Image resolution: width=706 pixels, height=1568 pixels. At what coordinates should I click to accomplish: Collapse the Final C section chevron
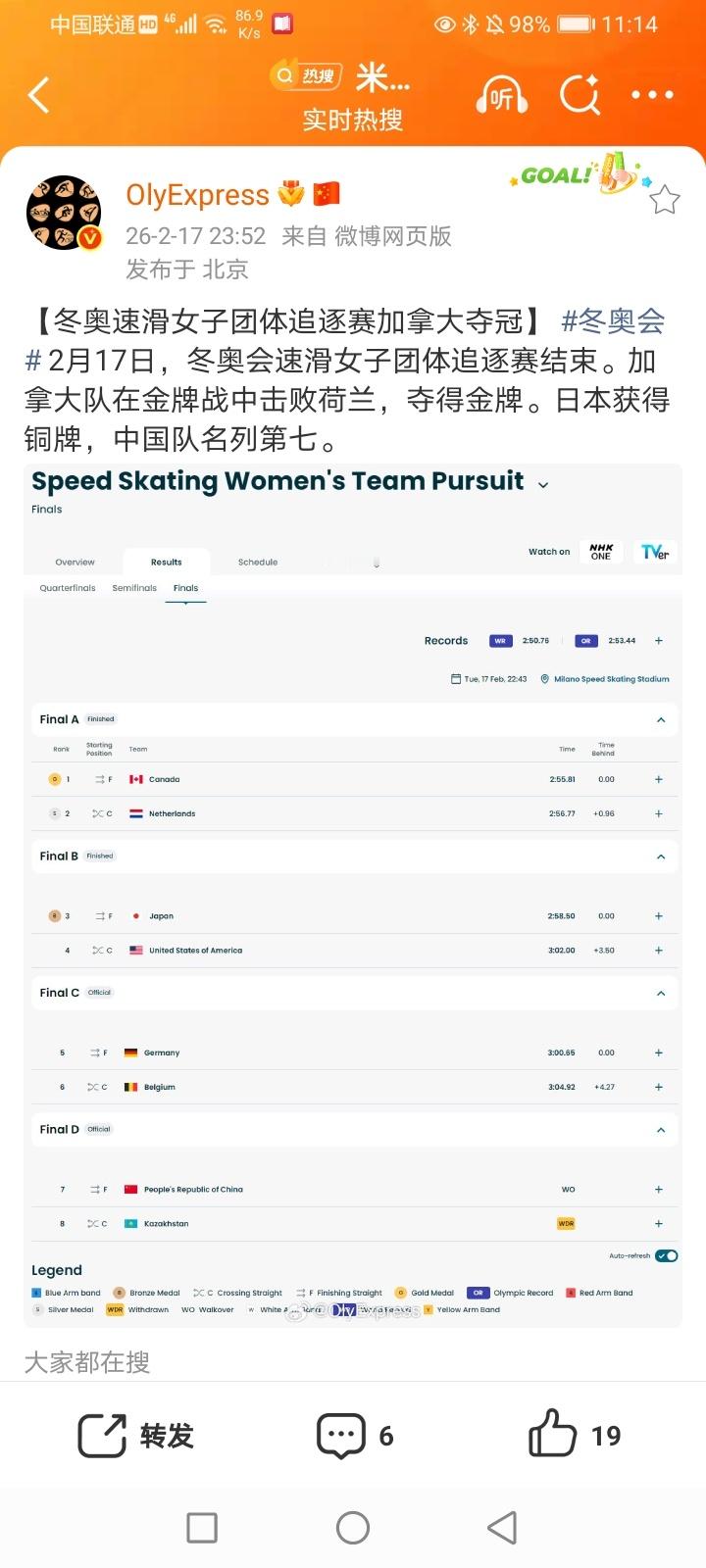(661, 993)
